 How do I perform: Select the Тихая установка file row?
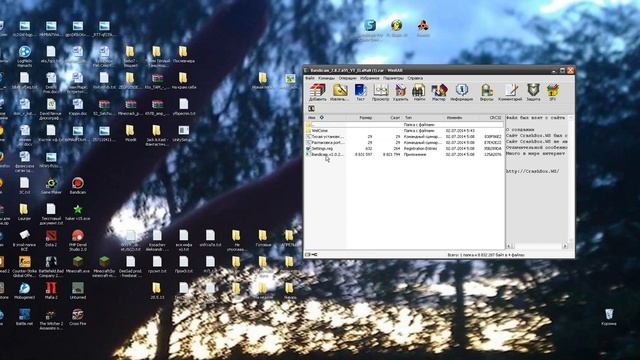(404, 137)
